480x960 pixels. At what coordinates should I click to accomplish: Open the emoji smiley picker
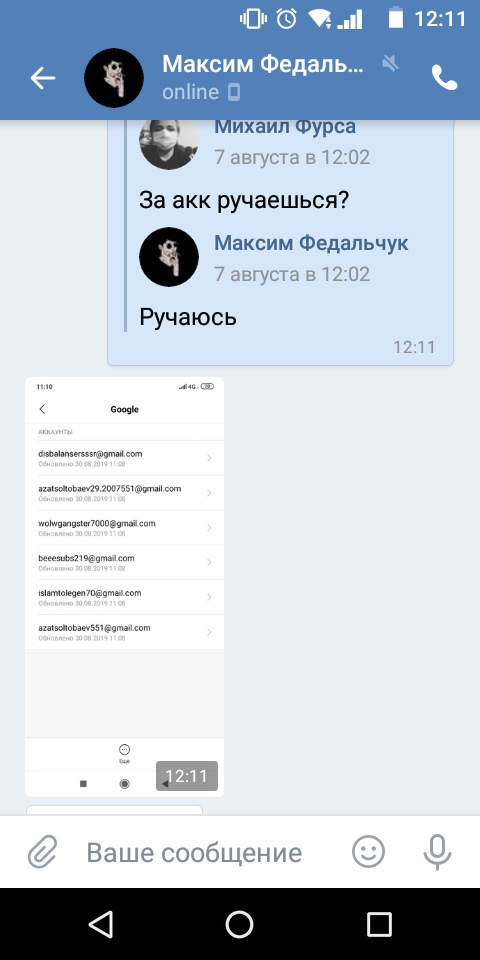tap(369, 852)
